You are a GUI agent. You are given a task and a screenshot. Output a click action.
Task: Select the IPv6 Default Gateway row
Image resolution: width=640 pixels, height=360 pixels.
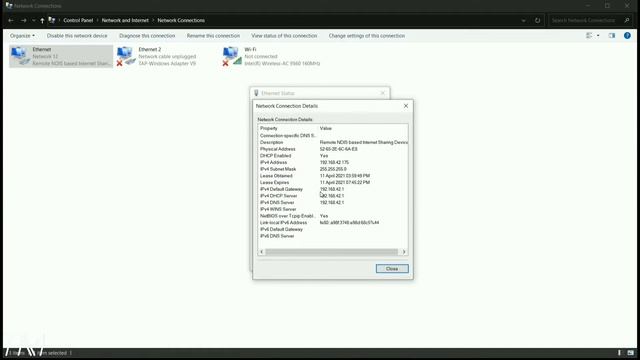[333, 229]
